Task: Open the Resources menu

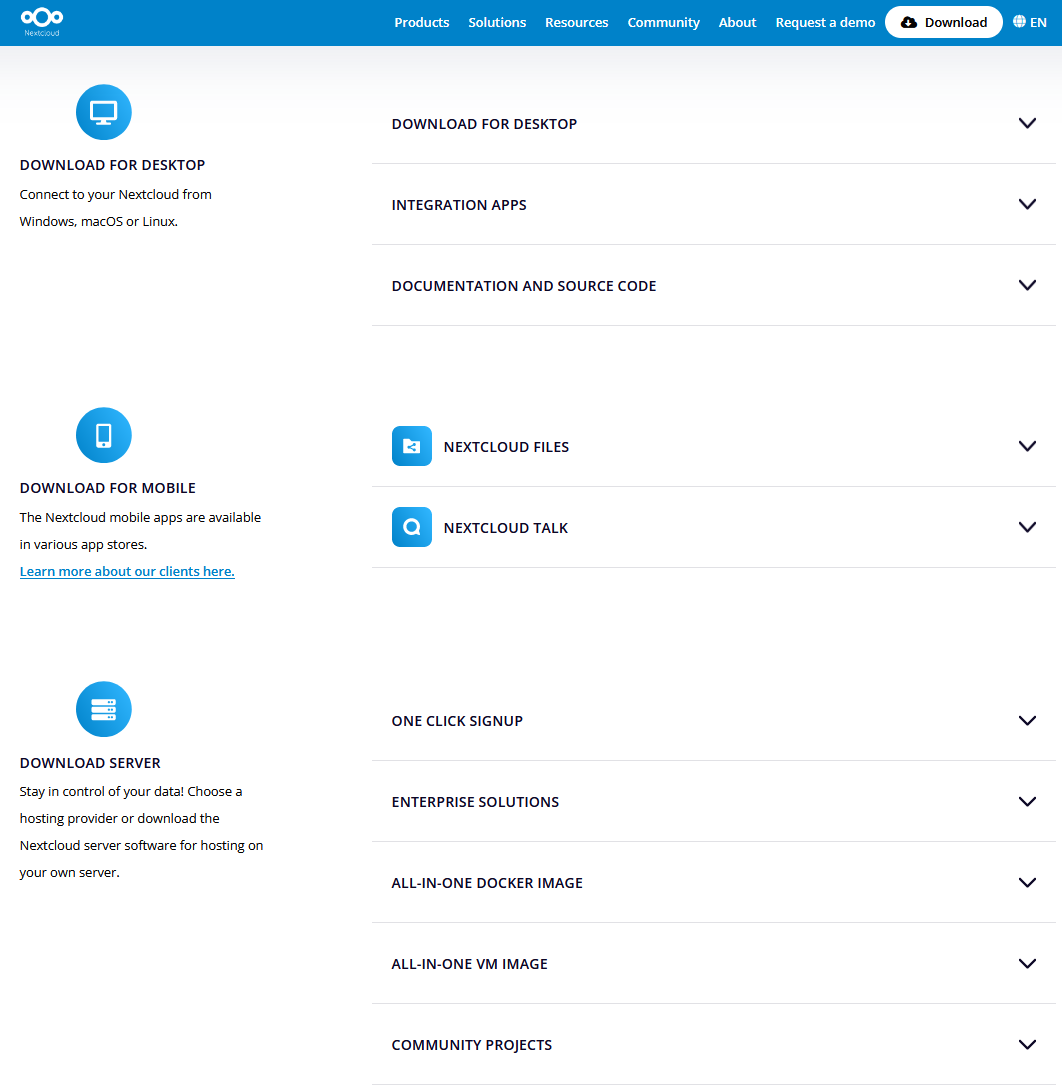Action: click(x=576, y=22)
